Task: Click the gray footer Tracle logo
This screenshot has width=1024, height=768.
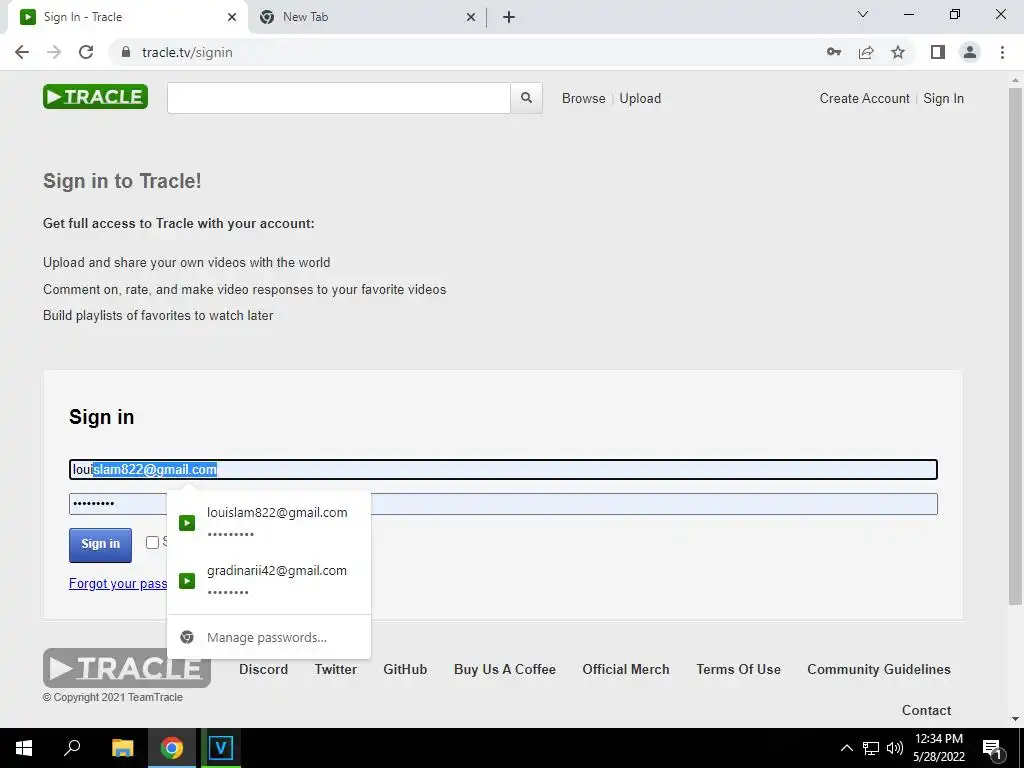Action: 127,667
